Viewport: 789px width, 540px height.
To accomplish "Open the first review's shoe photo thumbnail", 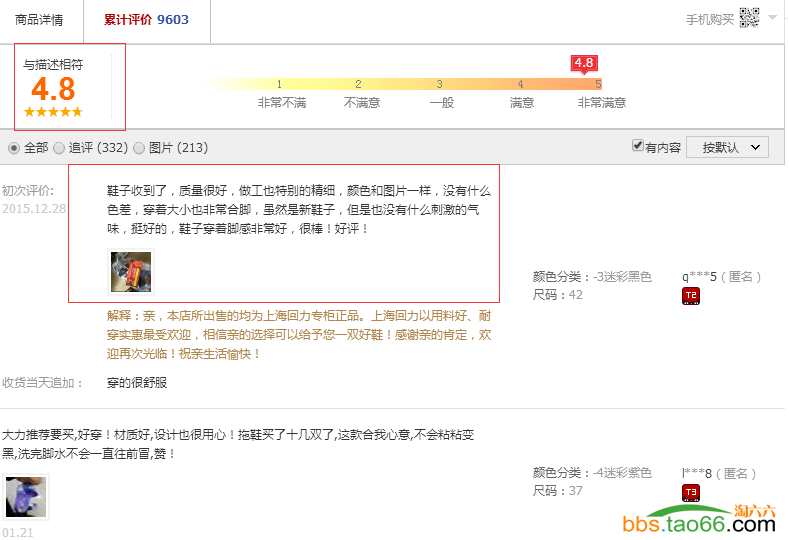I will tap(131, 272).
